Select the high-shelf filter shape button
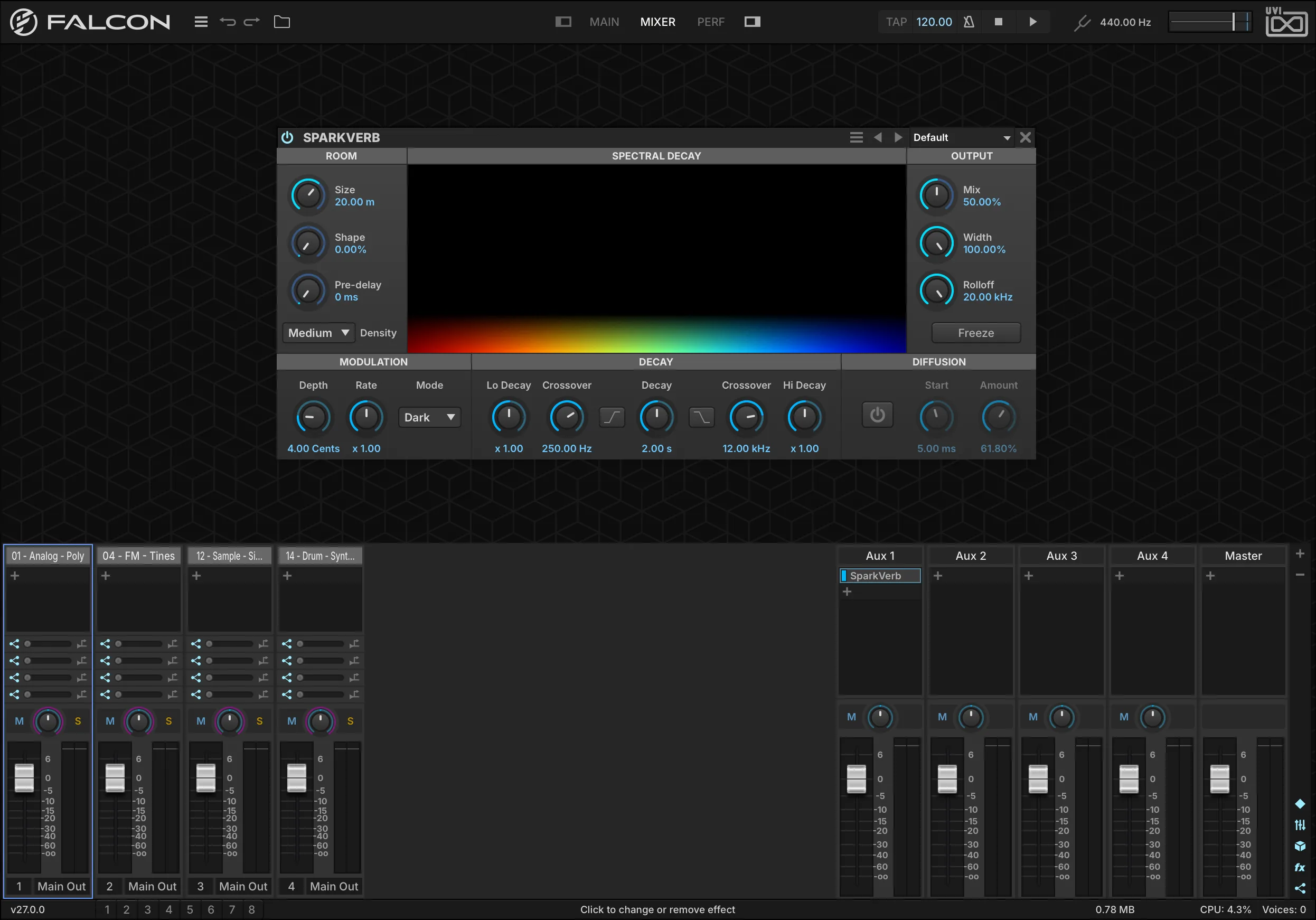 [701, 417]
